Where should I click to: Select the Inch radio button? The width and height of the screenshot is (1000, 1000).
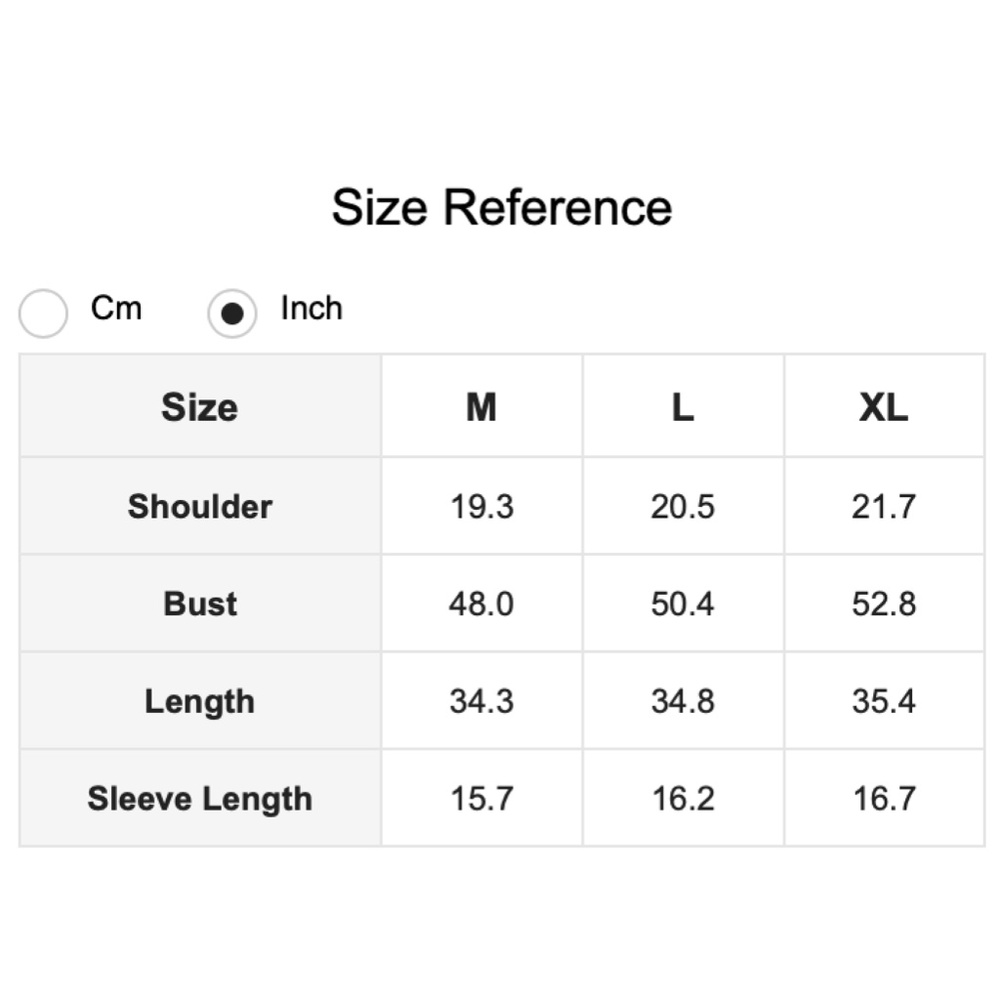232,313
